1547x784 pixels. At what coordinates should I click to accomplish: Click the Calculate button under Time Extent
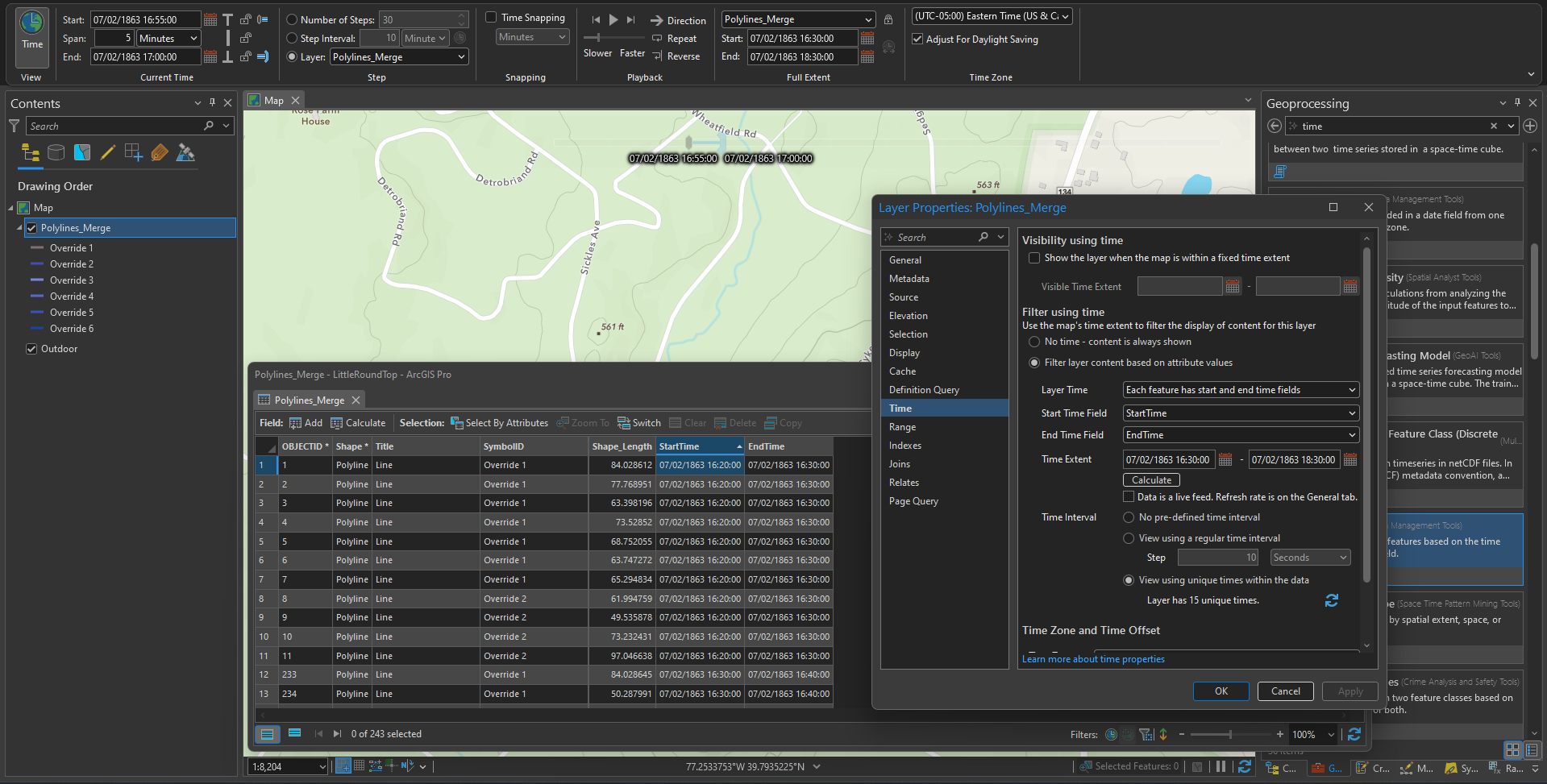coord(1151,479)
